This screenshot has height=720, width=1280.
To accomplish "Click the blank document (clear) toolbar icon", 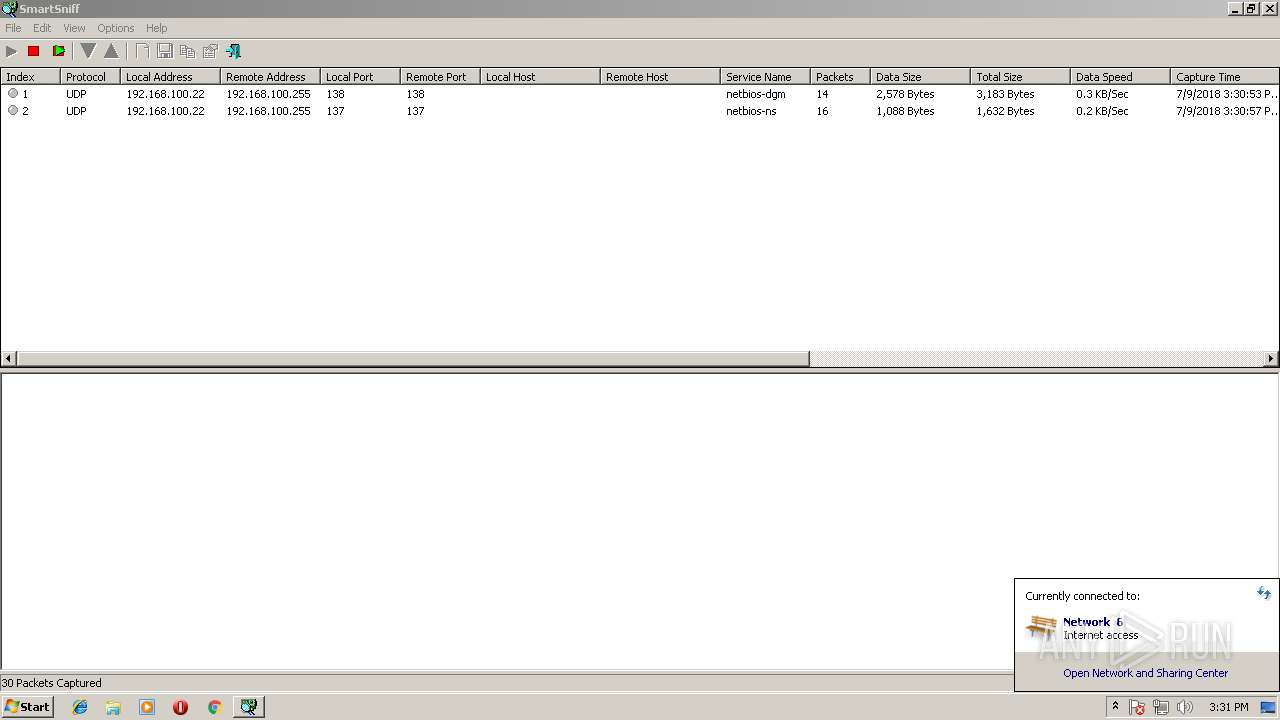I will 143,51.
